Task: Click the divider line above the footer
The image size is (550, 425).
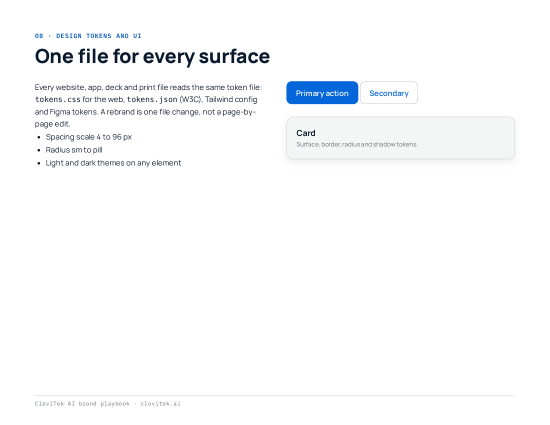Action: [x=275, y=396]
